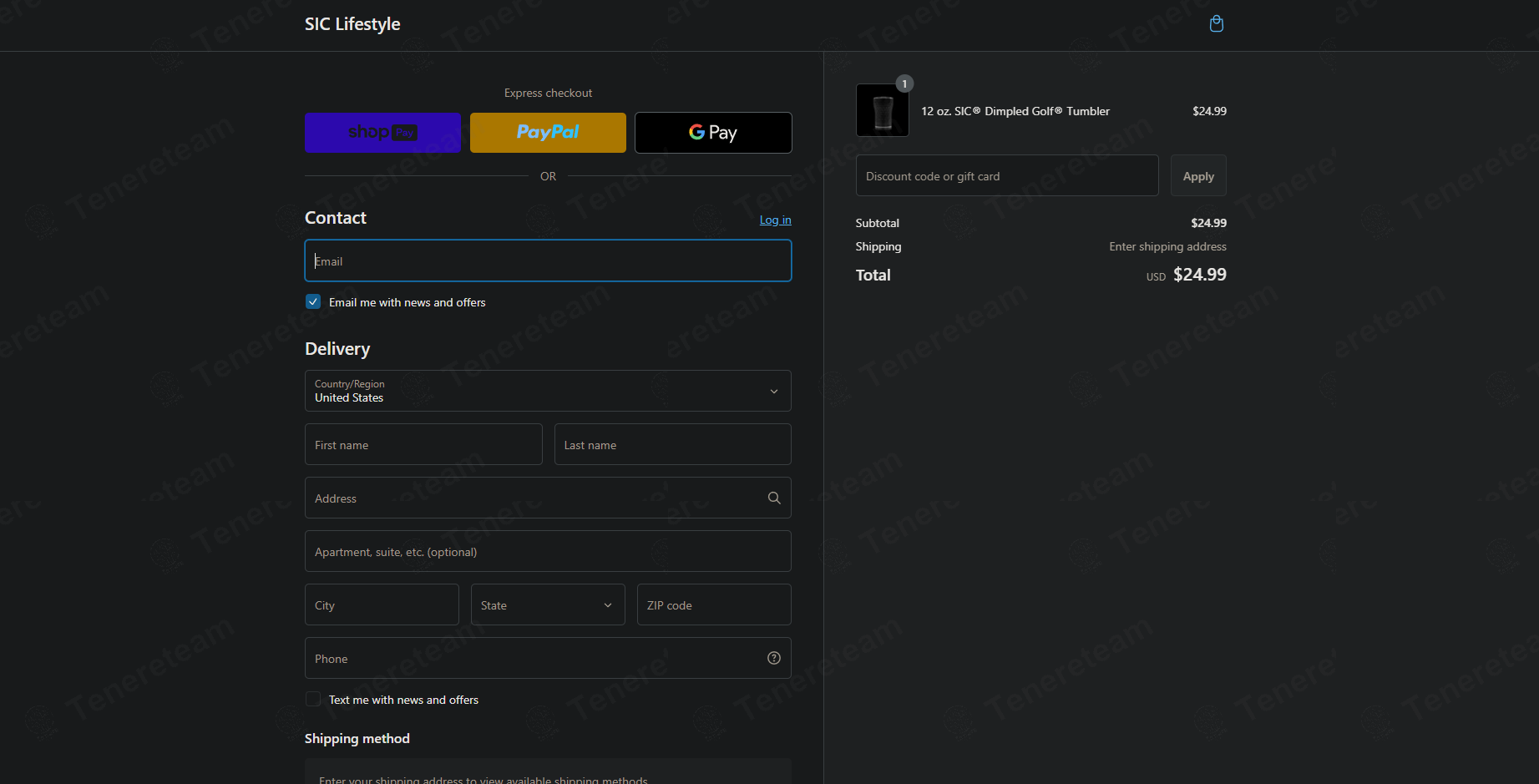Focus the Email input field
This screenshot has width=1539, height=784.
pos(548,260)
